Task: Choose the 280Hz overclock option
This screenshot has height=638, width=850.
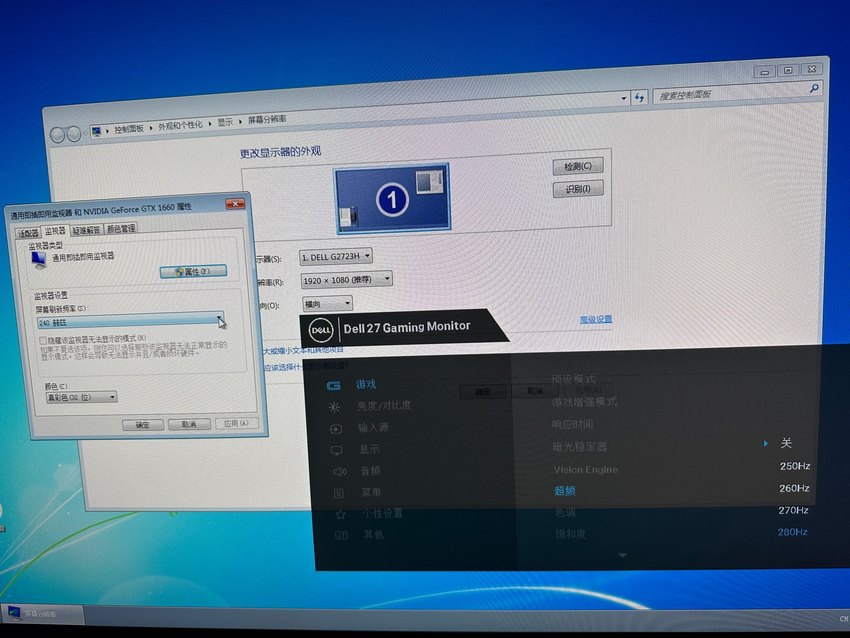Action: pyautogui.click(x=793, y=532)
